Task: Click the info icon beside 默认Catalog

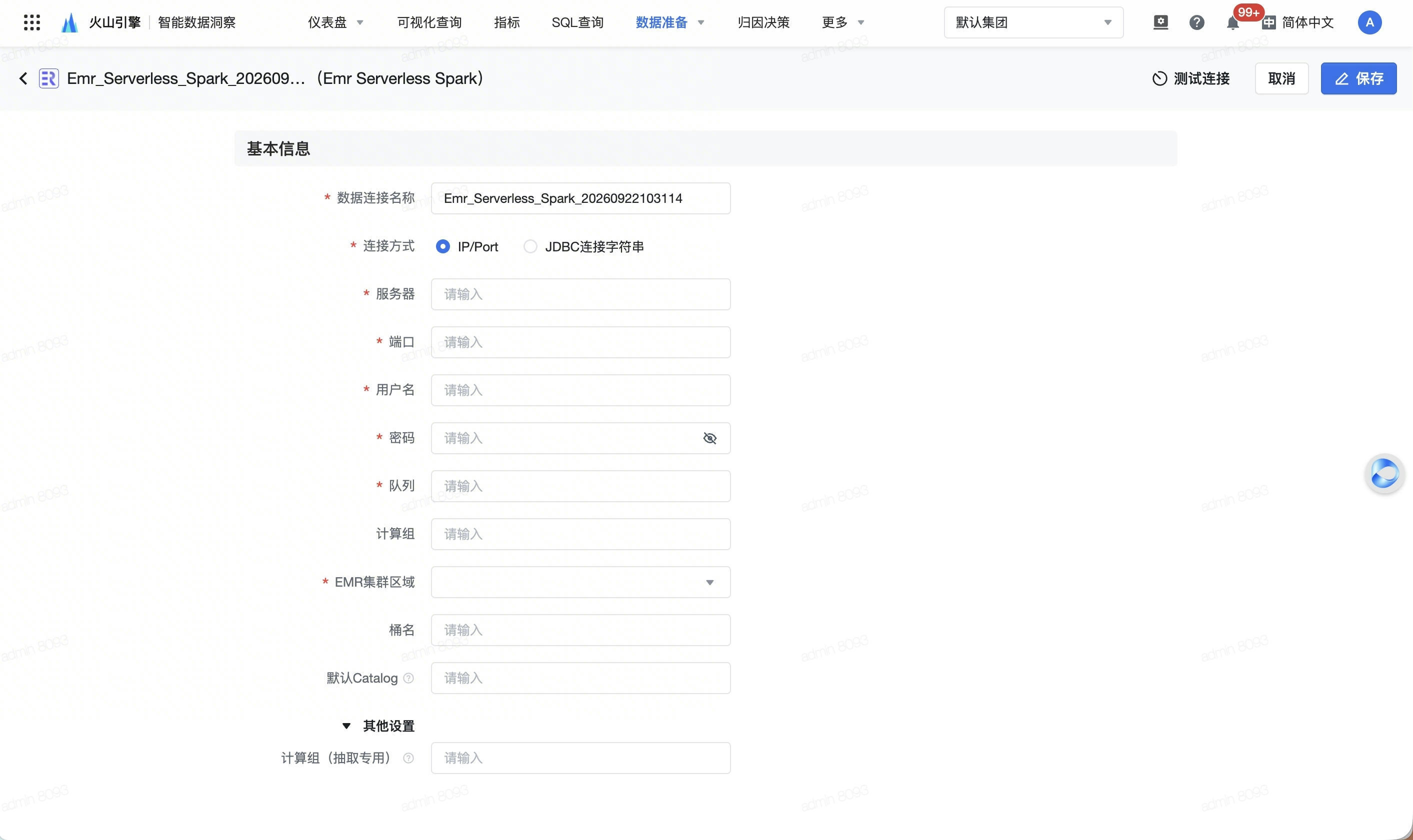Action: [408, 678]
